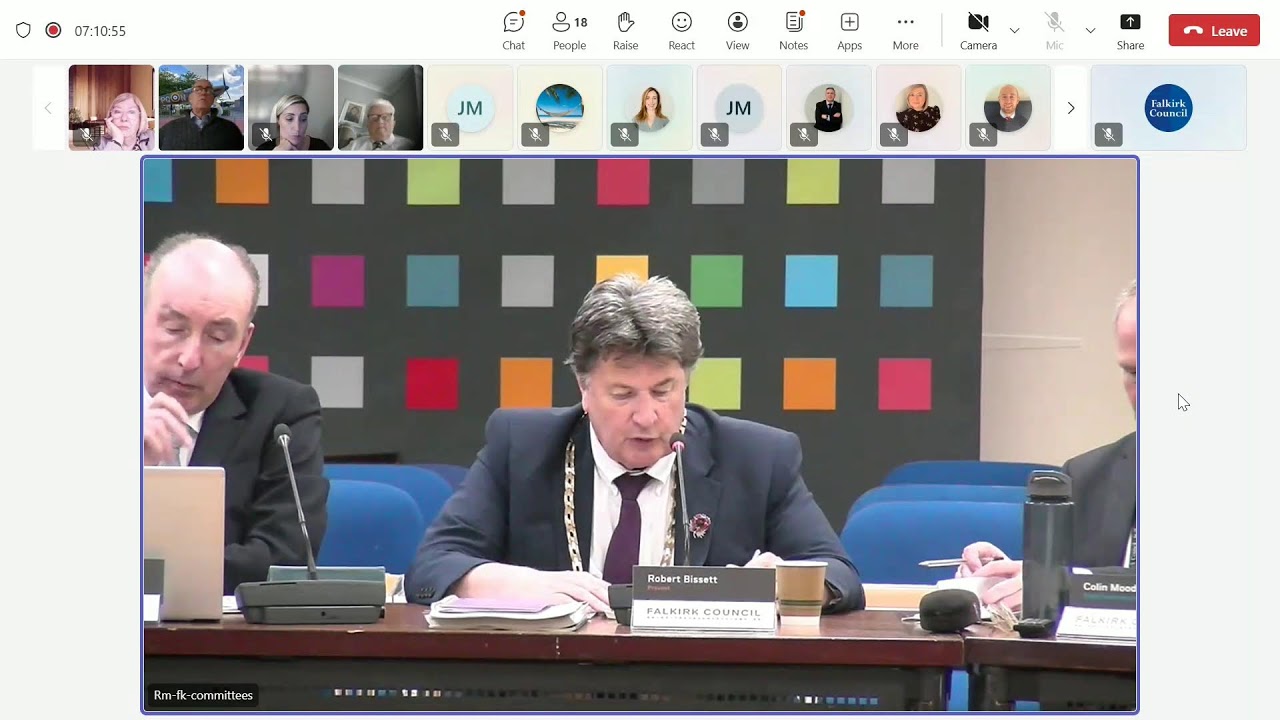Turn on the Camera
The height and width of the screenshot is (720, 1280).
[979, 31]
